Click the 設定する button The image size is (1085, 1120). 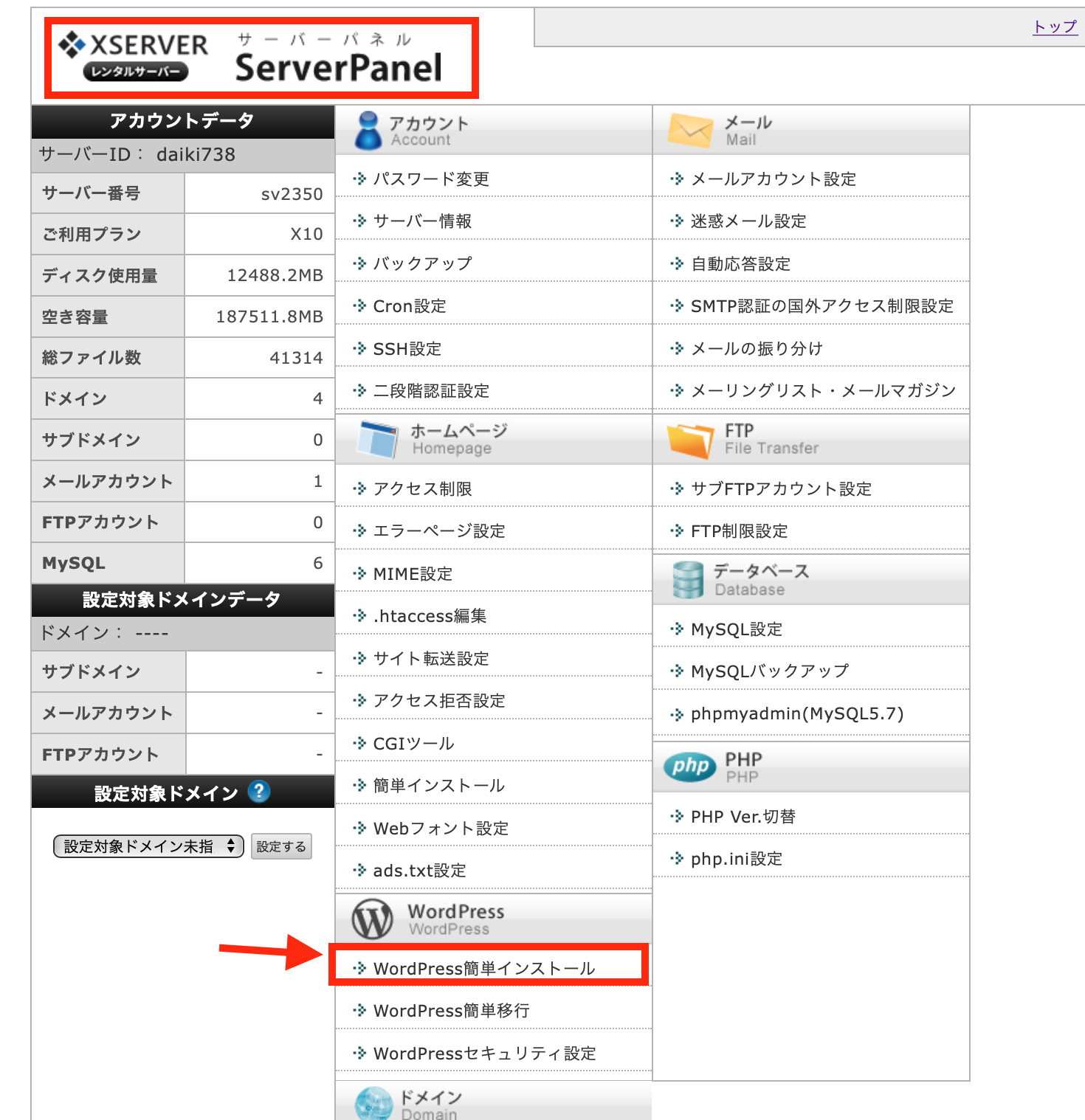tap(281, 846)
